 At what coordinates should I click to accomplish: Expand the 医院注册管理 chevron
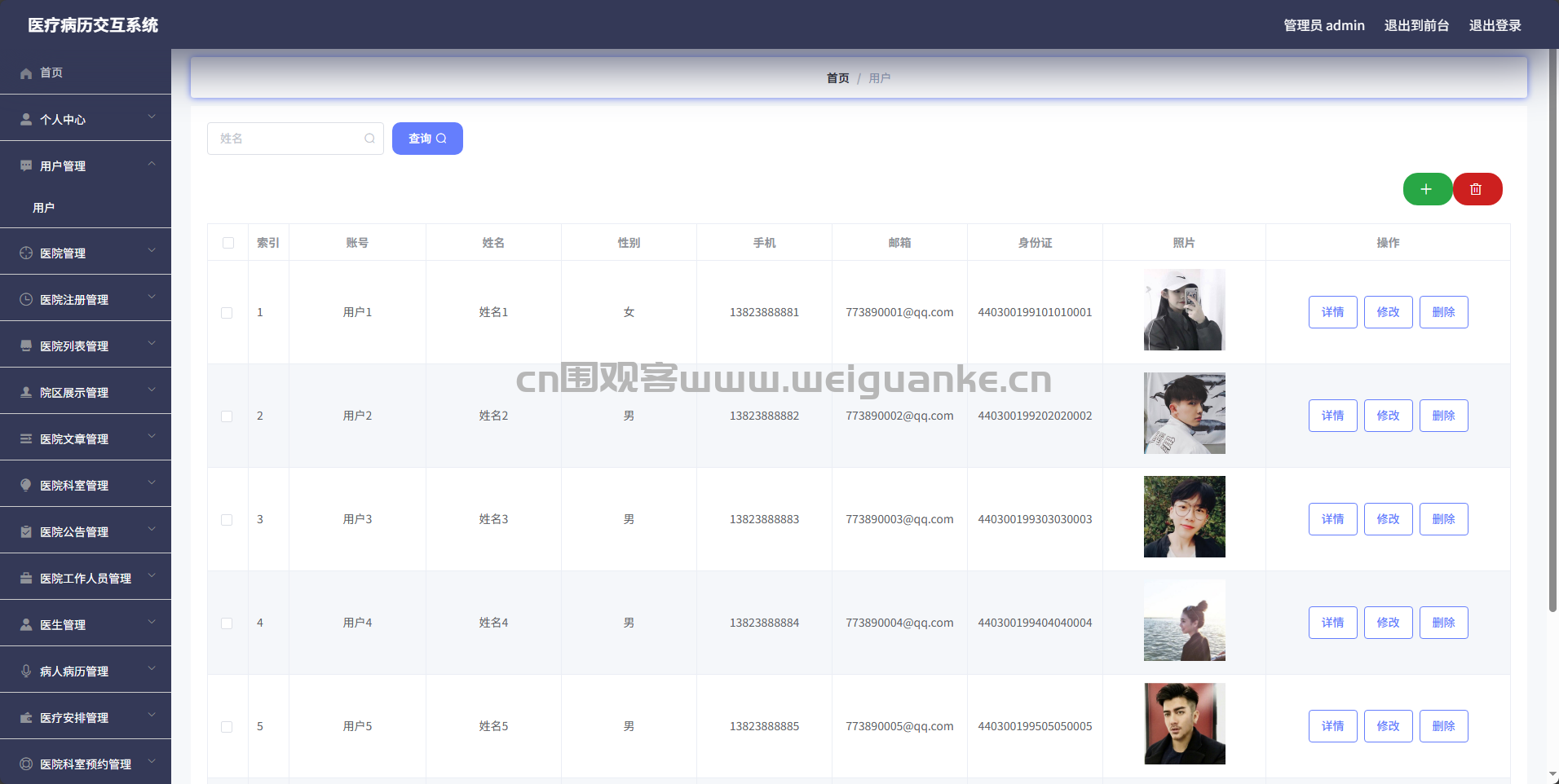152,297
